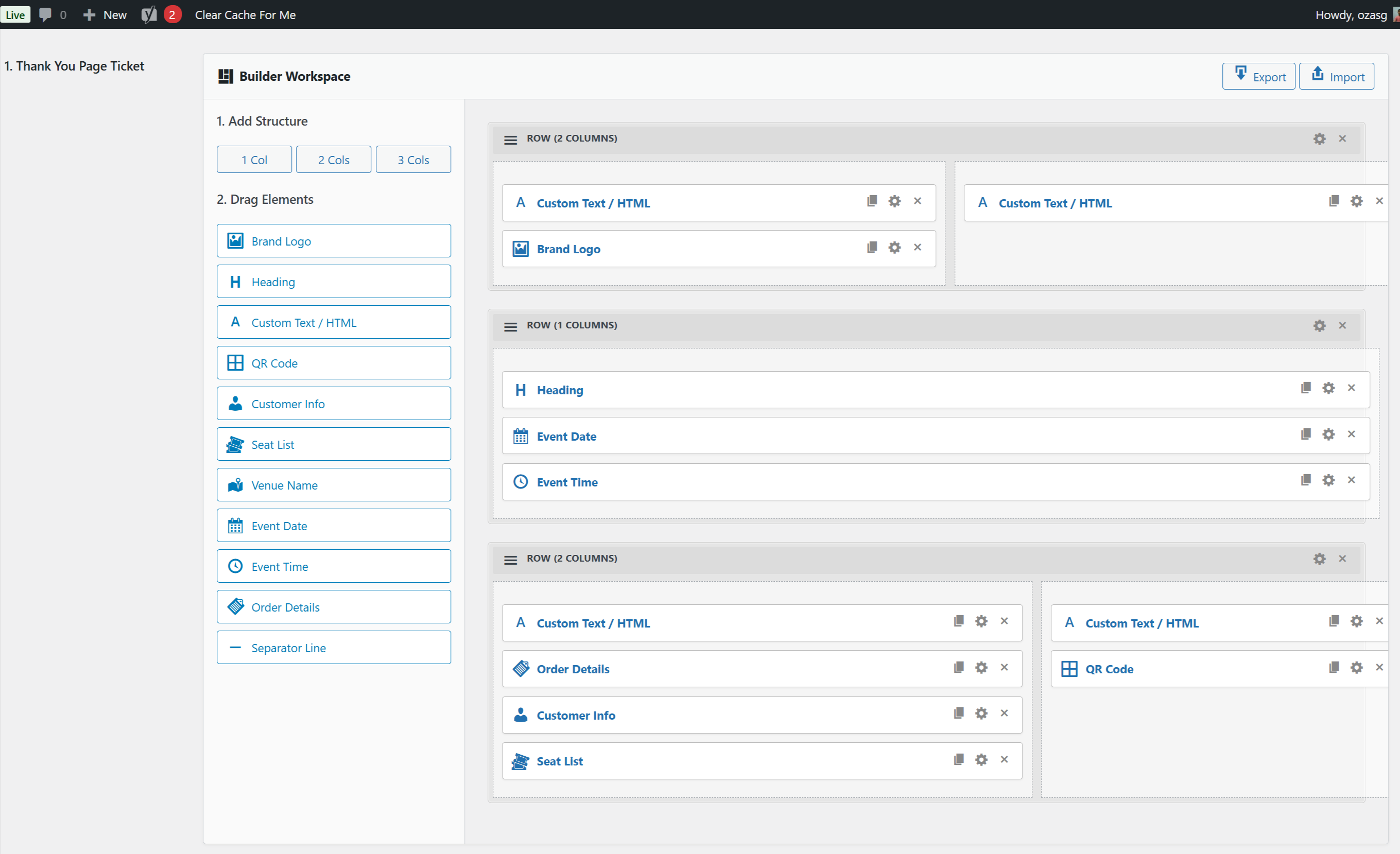Viewport: 1400px width, 854px height.
Task: Visit the live site via Live link
Action: (15, 15)
